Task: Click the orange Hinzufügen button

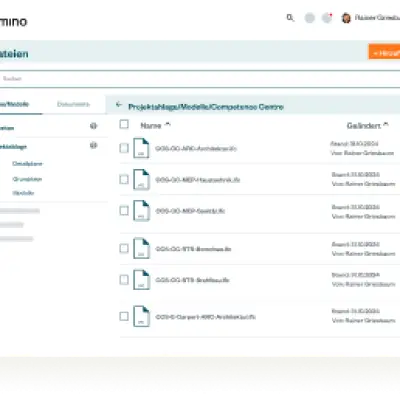Action: (384, 53)
